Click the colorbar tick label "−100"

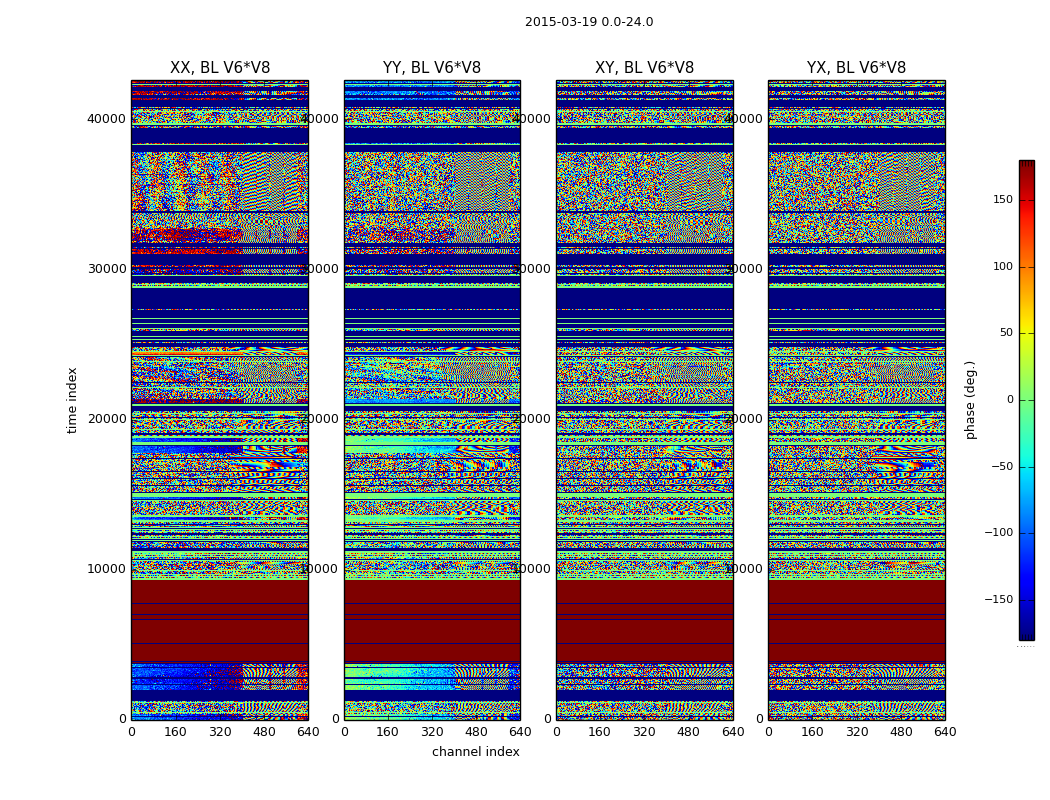(998, 533)
